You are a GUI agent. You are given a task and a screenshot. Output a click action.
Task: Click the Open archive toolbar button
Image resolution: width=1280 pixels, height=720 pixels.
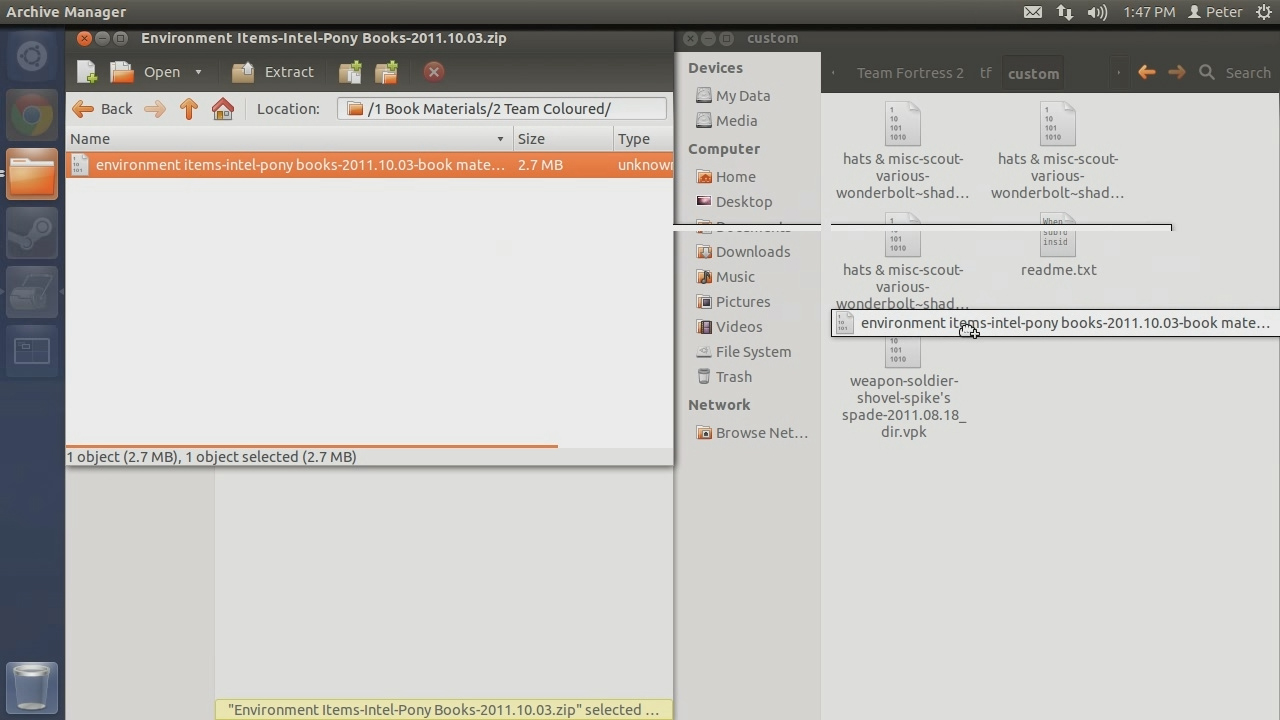coord(146,72)
